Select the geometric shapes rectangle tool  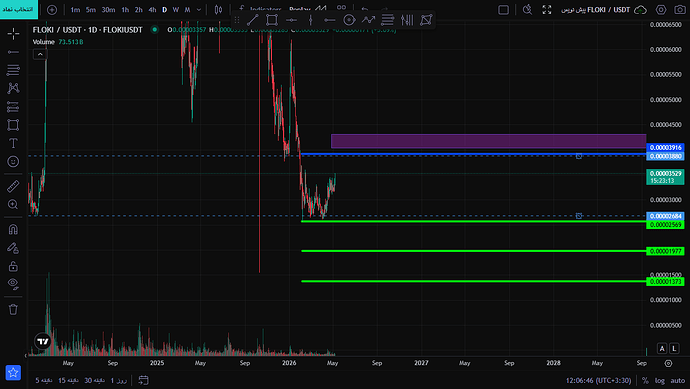pyautogui.click(x=13, y=125)
